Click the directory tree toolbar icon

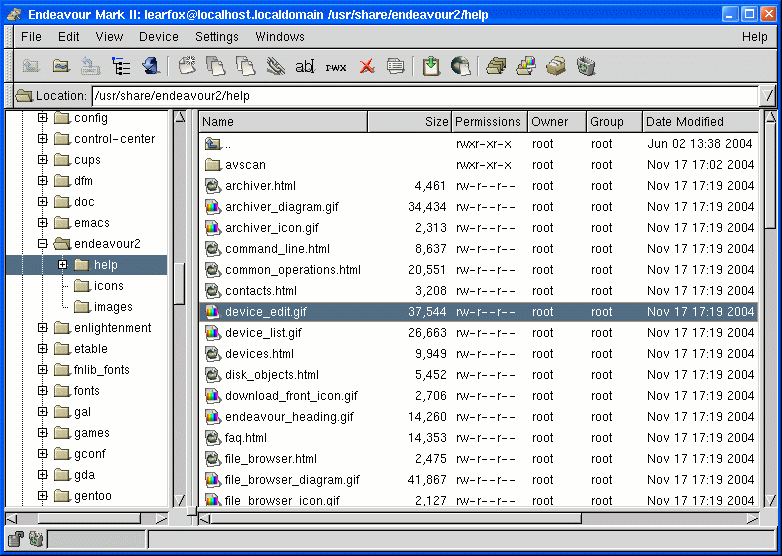(121, 67)
